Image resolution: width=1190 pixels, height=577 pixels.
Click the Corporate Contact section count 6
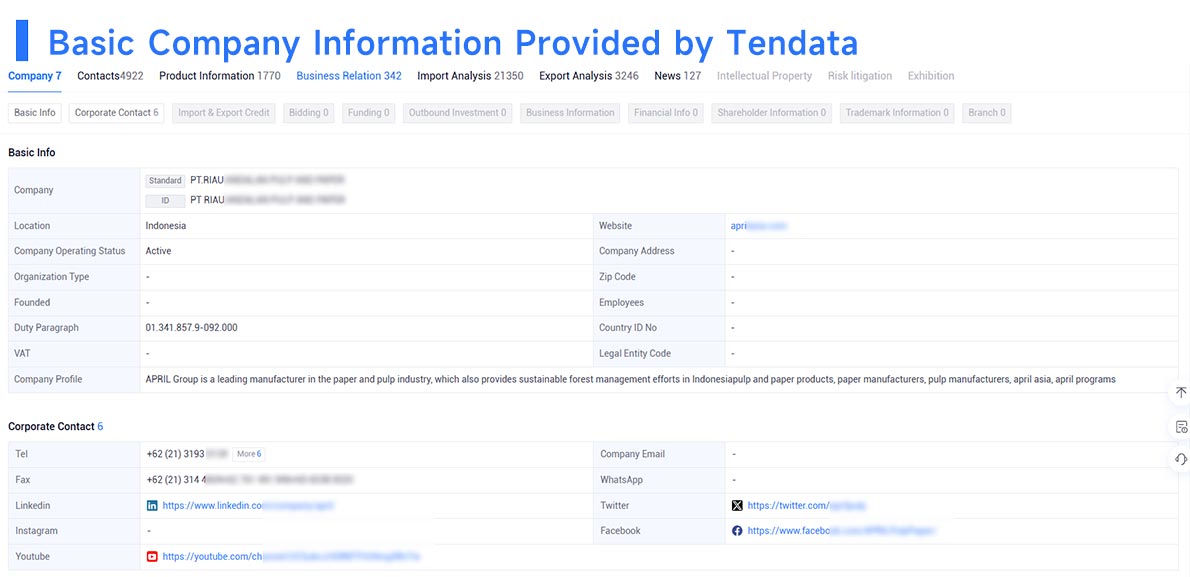(100, 427)
